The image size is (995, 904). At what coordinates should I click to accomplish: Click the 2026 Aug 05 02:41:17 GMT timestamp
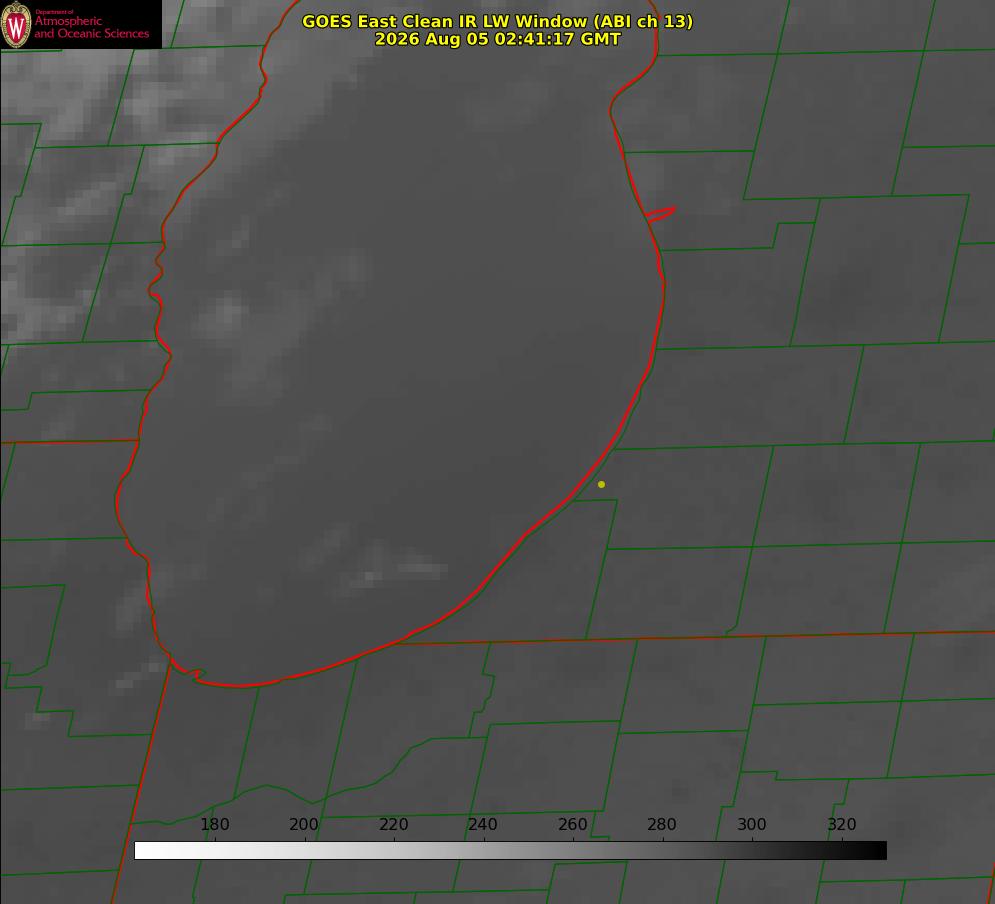click(x=497, y=39)
